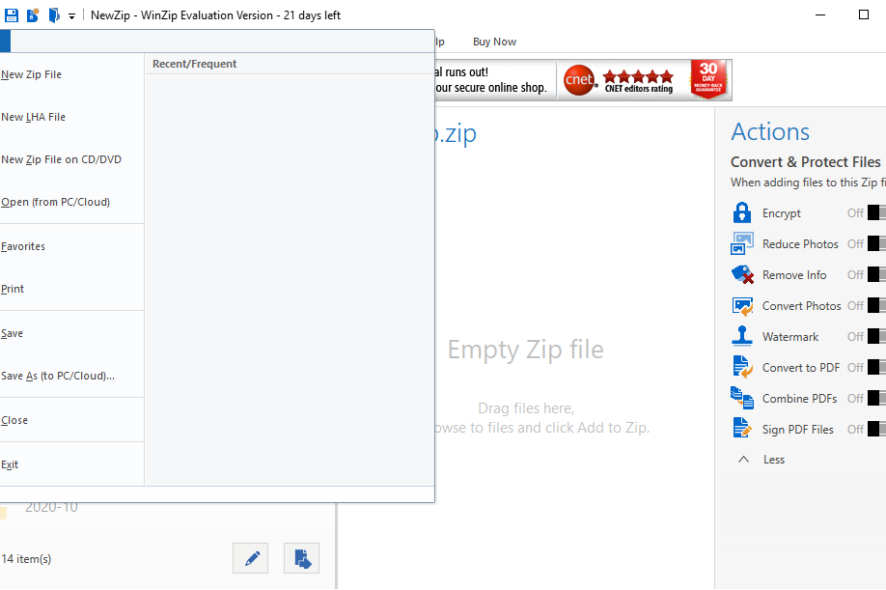Click the 14 item(s) status text

tap(26, 559)
